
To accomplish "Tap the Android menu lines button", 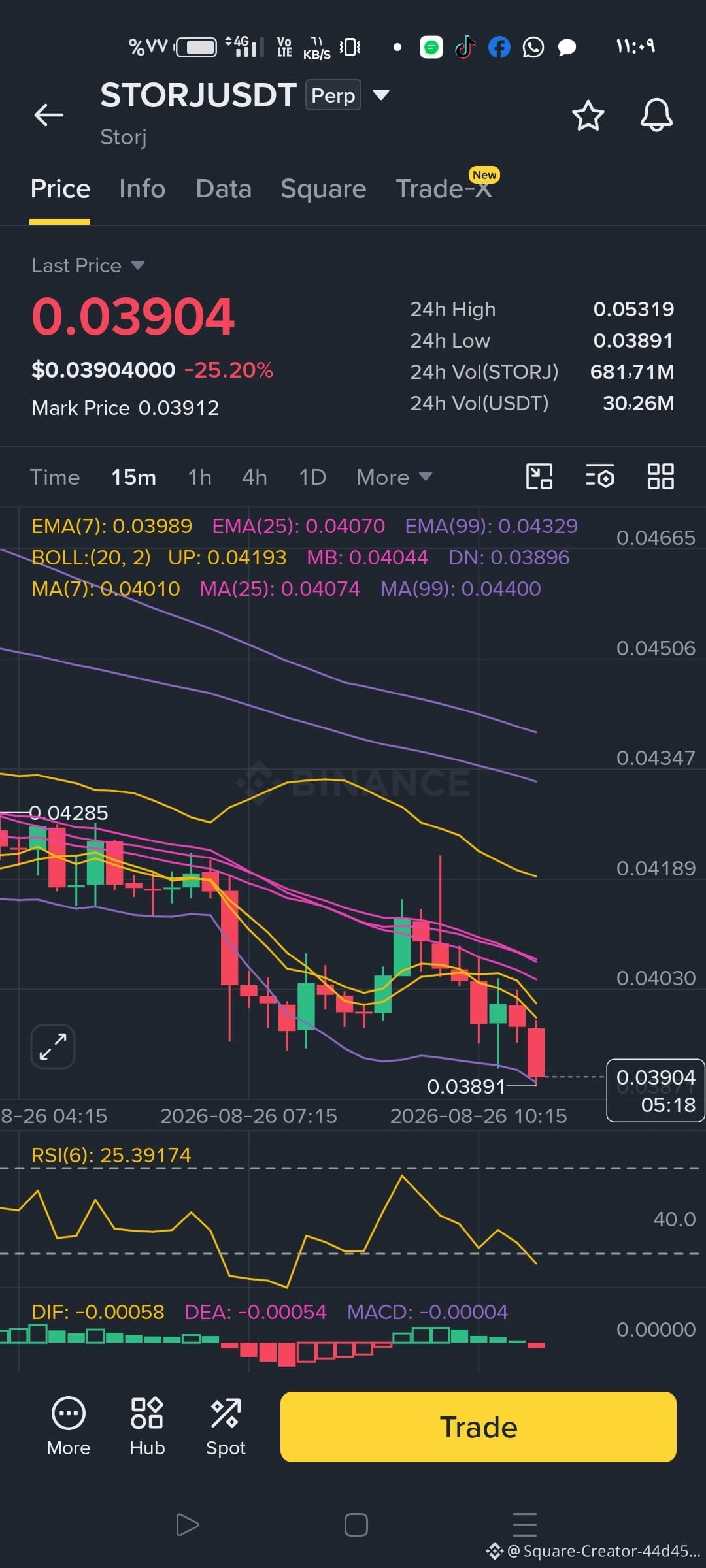I will point(525,1524).
